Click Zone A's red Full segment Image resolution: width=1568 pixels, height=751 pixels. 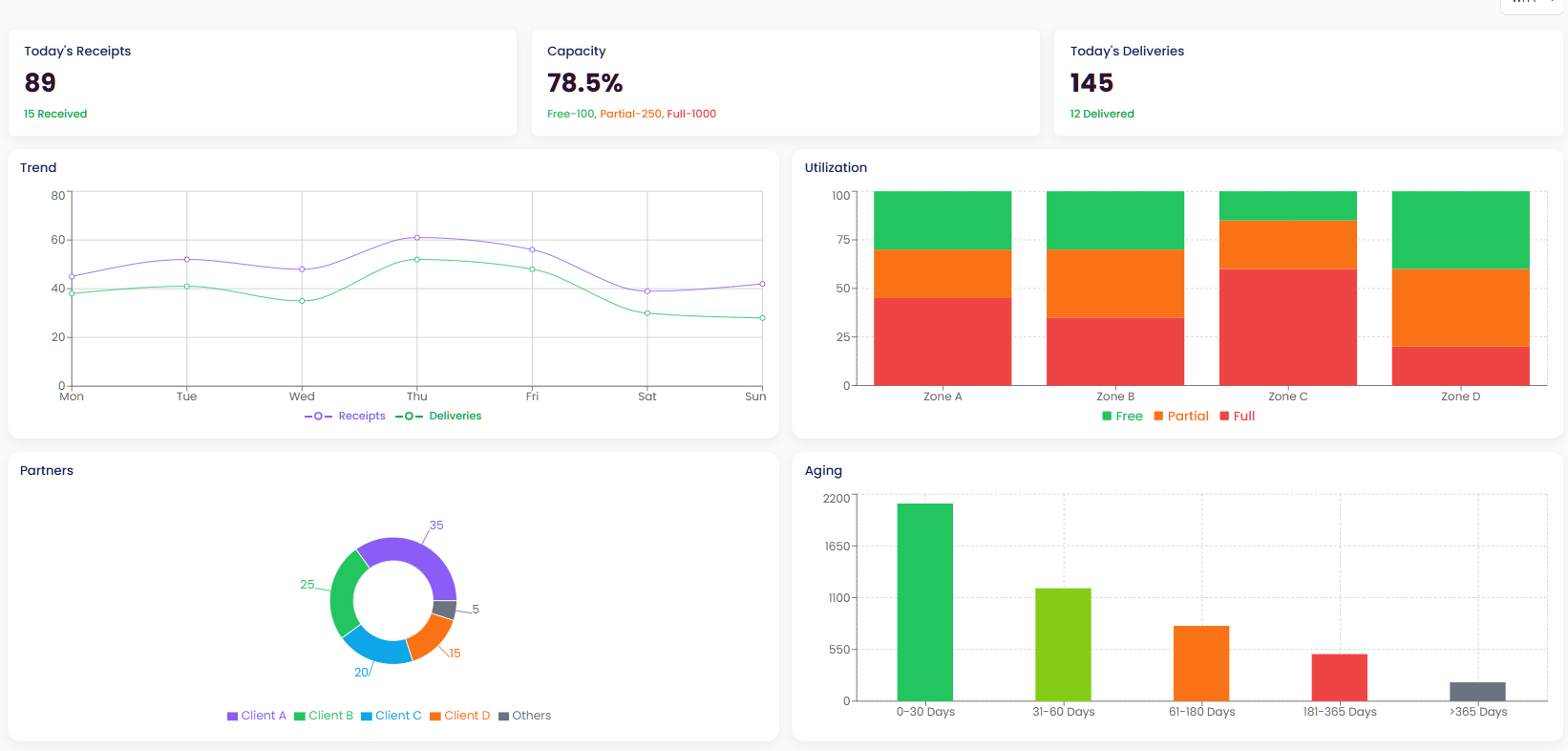click(x=943, y=342)
